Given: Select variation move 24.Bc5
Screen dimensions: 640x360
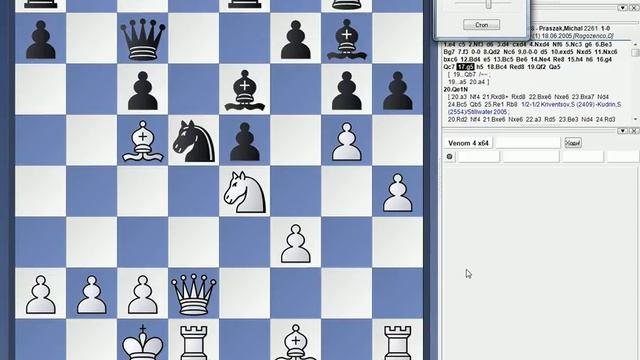Looking at the screenshot, I should 457,104.
